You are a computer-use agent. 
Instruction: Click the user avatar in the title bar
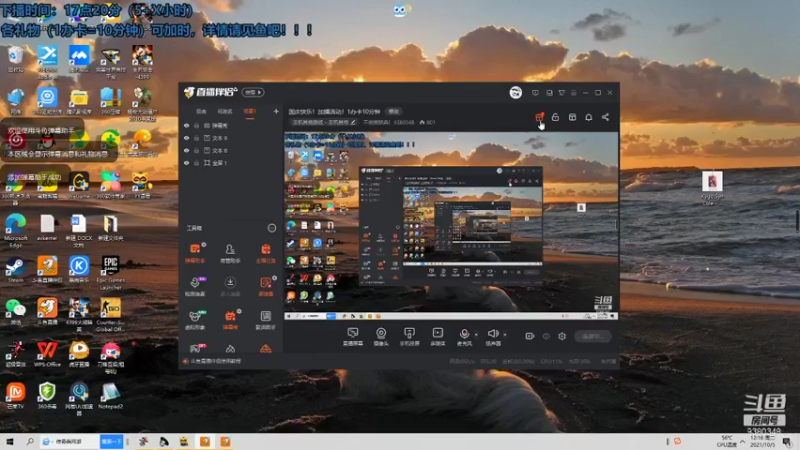click(515, 92)
